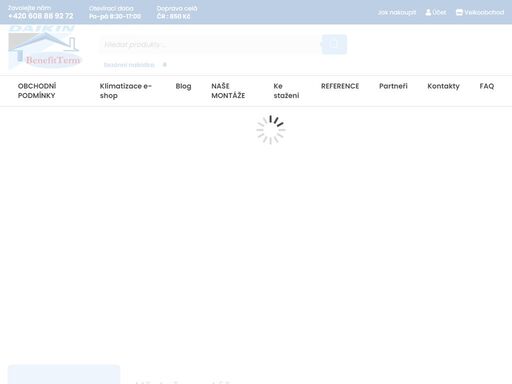Open Klimatizace e-shop menu item
The height and width of the screenshot is (384, 512).
[126, 91]
